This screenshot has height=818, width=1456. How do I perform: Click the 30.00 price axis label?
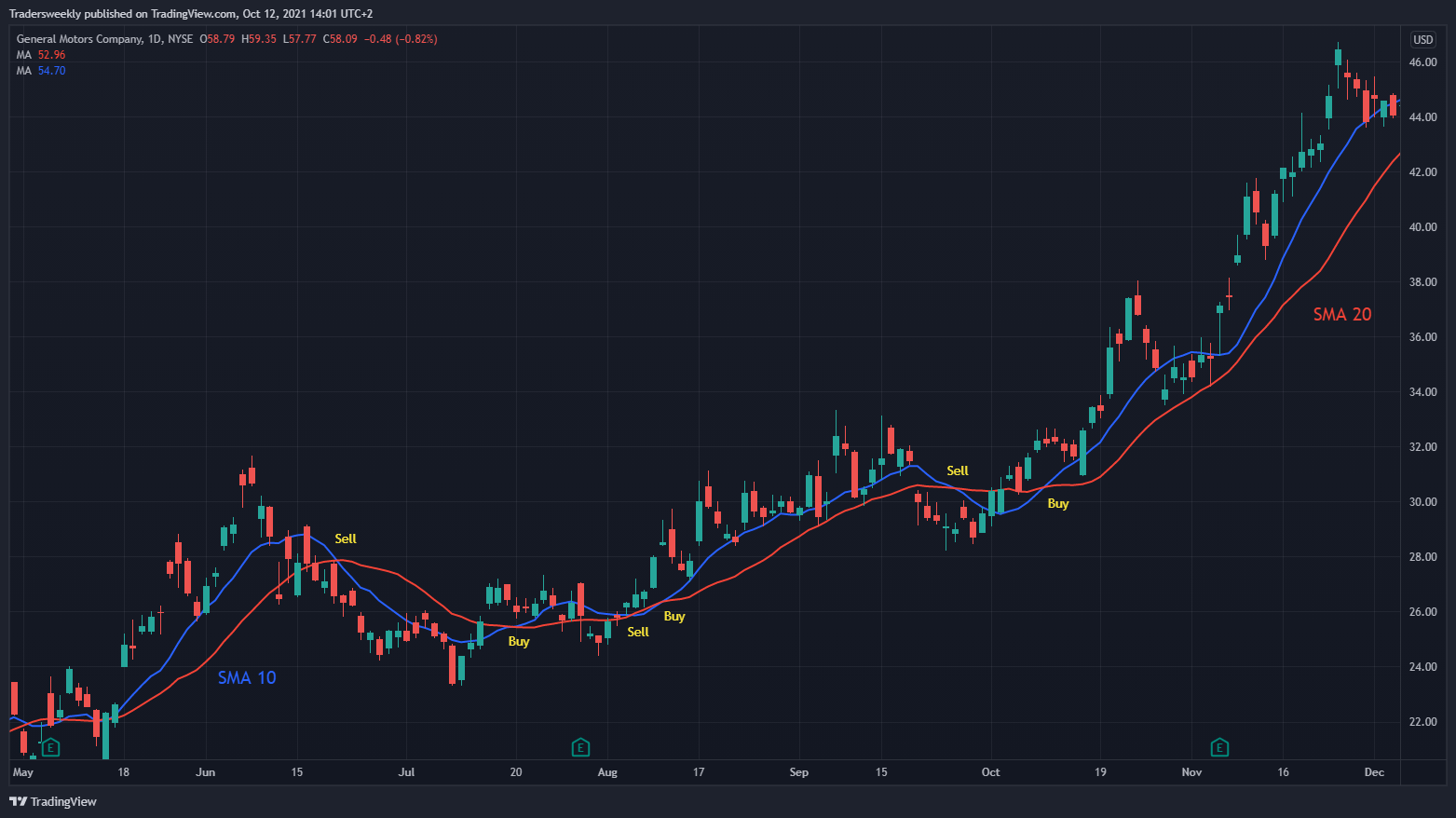pos(1422,502)
